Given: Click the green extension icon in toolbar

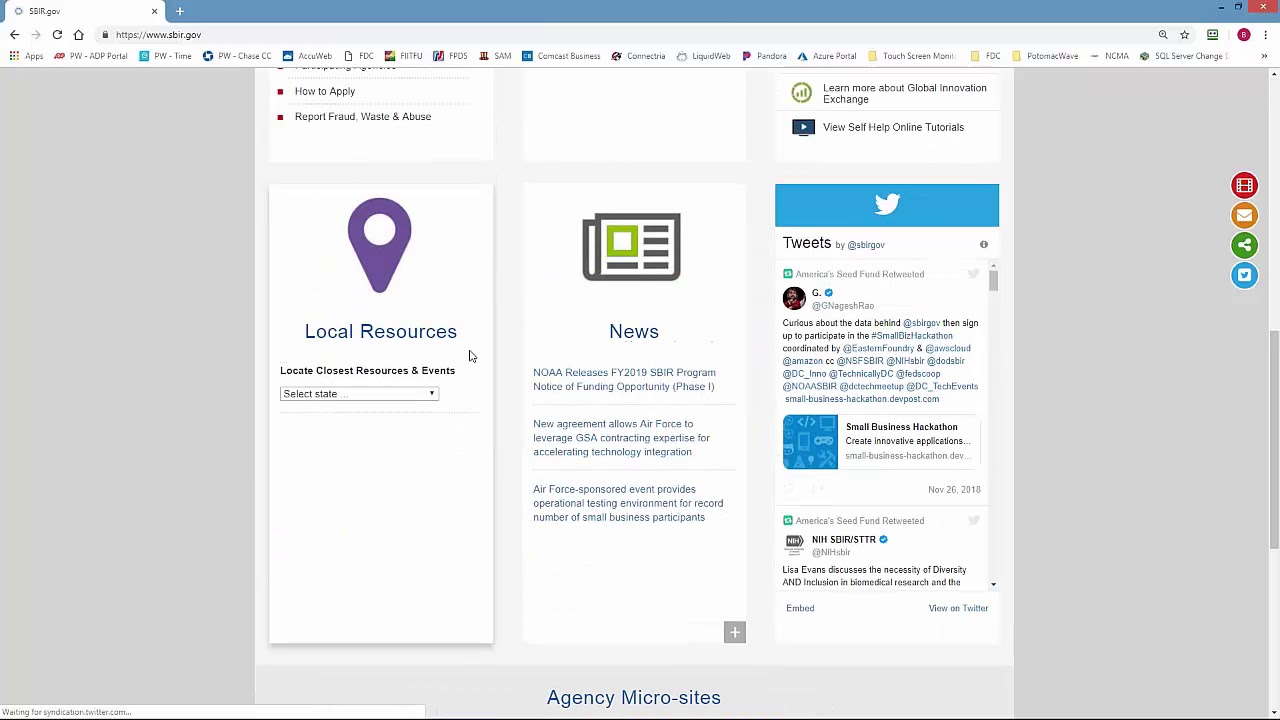Looking at the screenshot, I should click(1212, 35).
